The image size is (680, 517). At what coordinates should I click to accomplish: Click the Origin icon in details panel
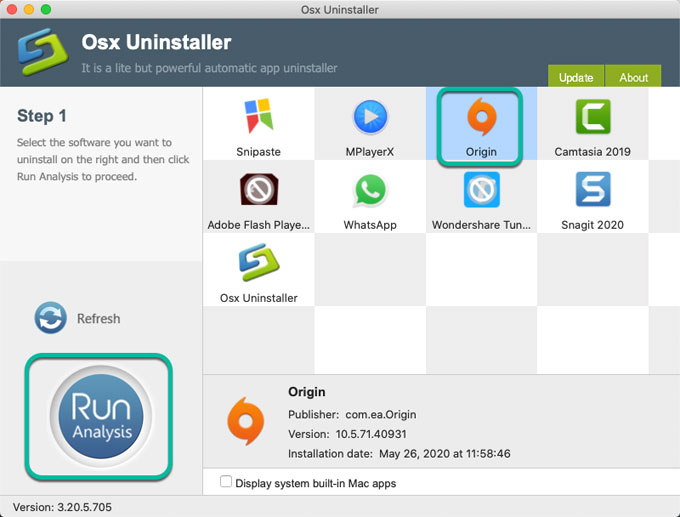pyautogui.click(x=245, y=421)
